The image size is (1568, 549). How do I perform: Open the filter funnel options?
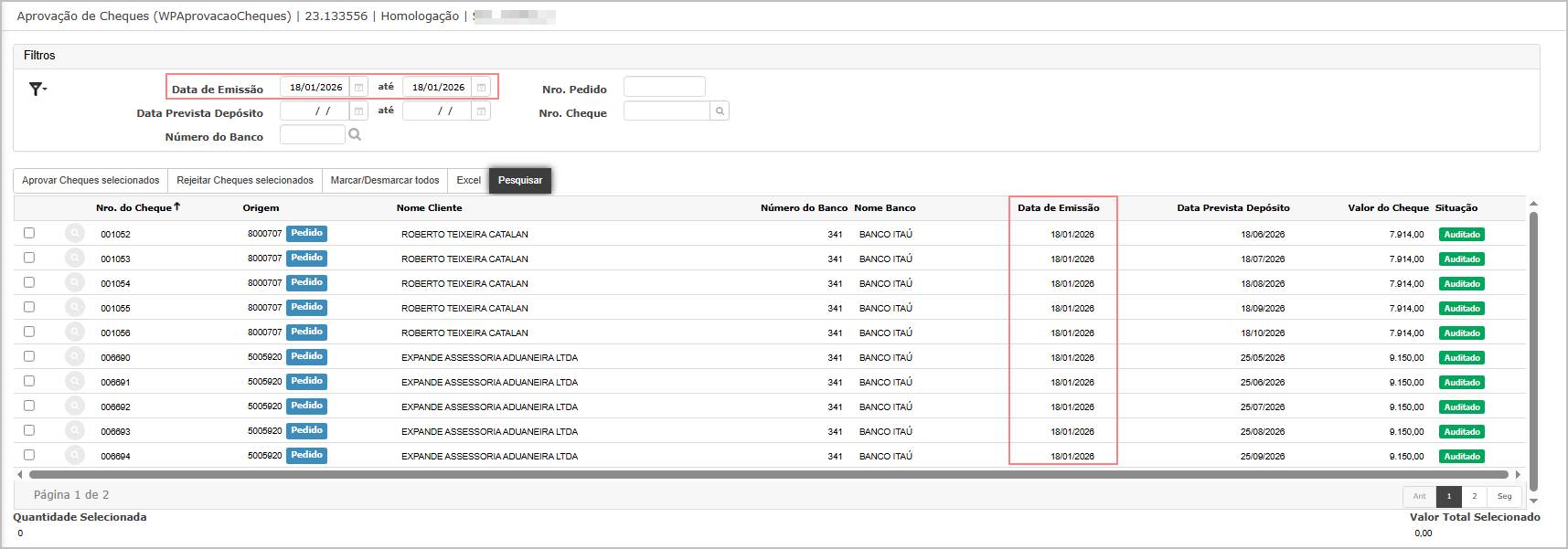(x=37, y=89)
